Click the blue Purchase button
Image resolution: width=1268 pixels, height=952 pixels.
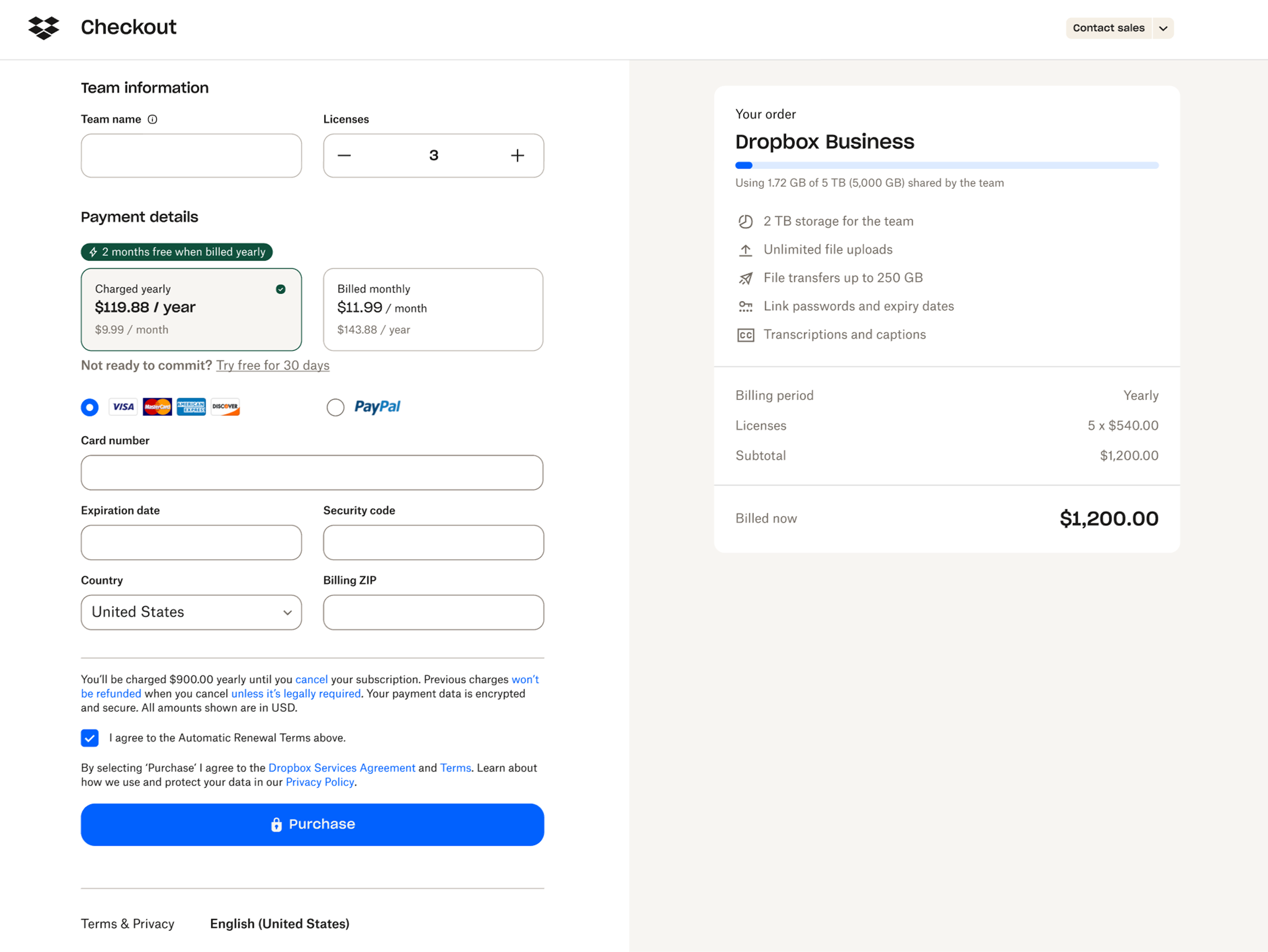pyautogui.click(x=312, y=824)
